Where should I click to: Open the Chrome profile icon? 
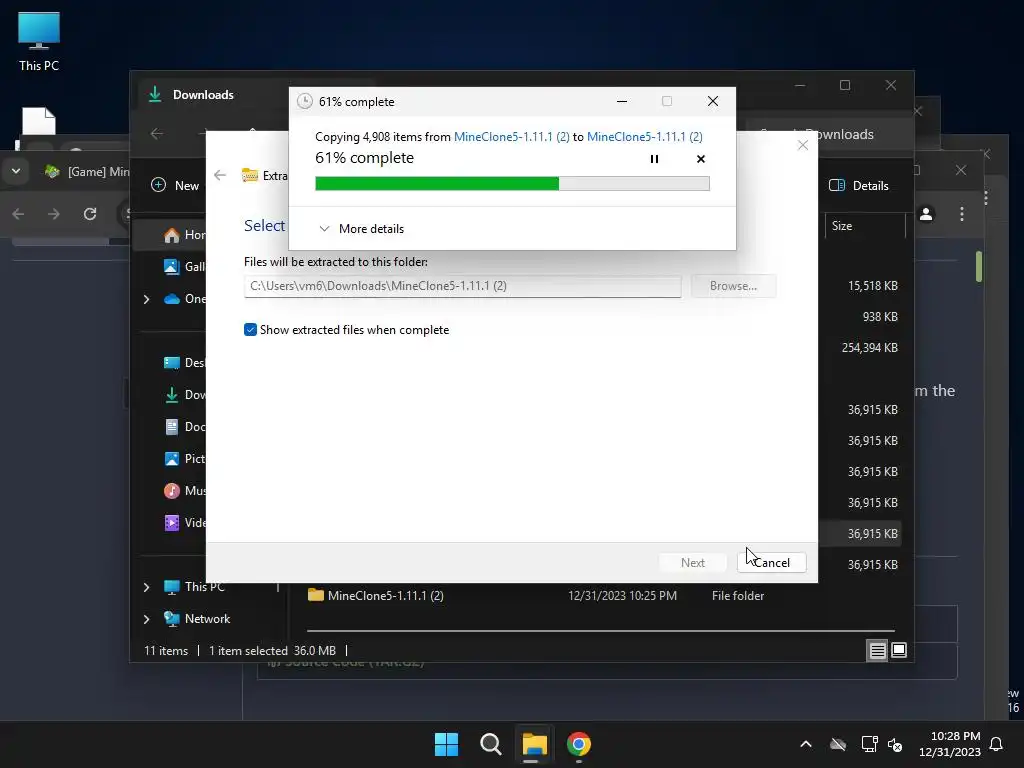pos(926,214)
